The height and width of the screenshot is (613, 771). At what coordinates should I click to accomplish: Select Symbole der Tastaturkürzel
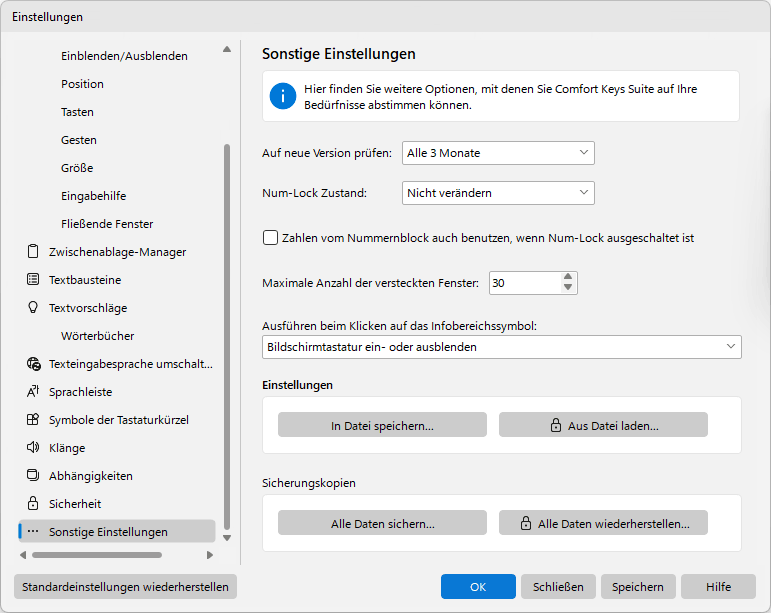click(119, 420)
